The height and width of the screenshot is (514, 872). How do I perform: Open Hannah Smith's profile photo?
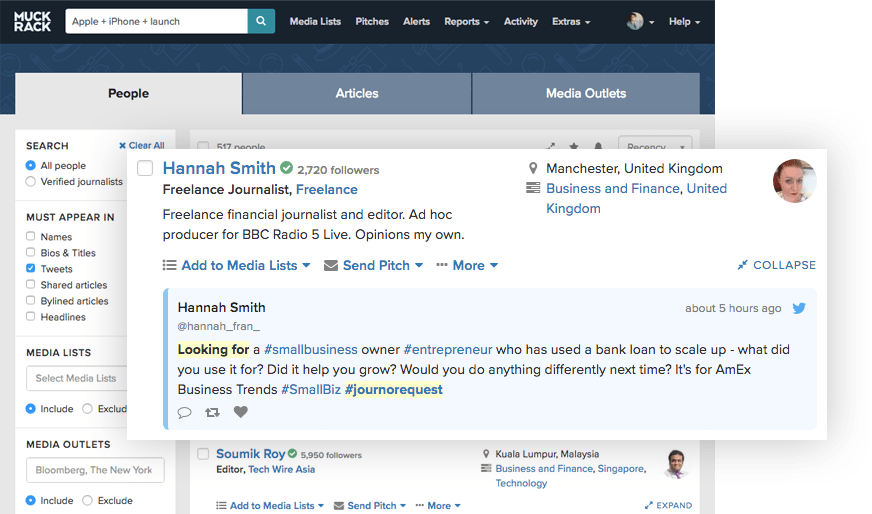tap(794, 181)
